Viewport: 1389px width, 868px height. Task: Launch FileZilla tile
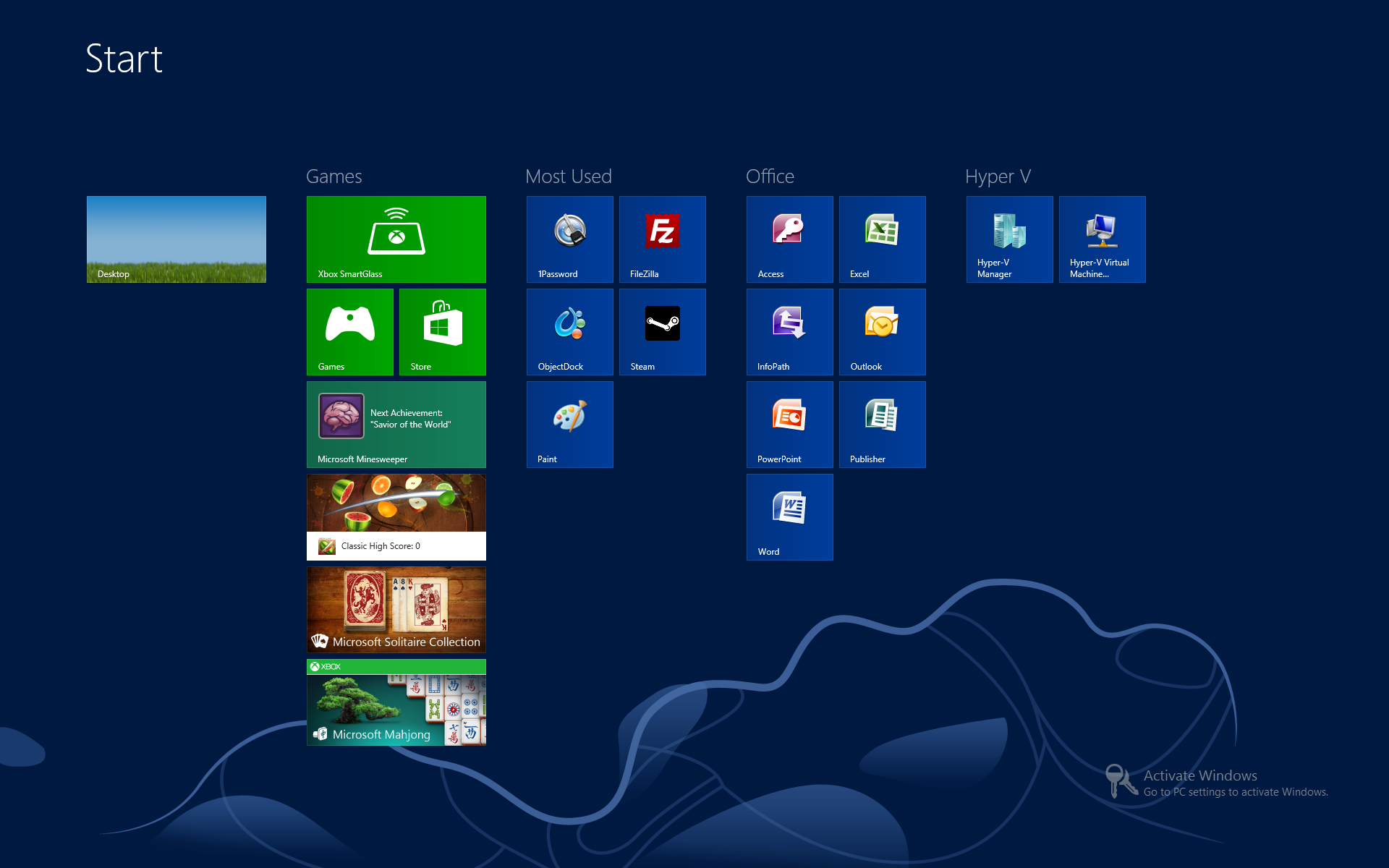663,239
